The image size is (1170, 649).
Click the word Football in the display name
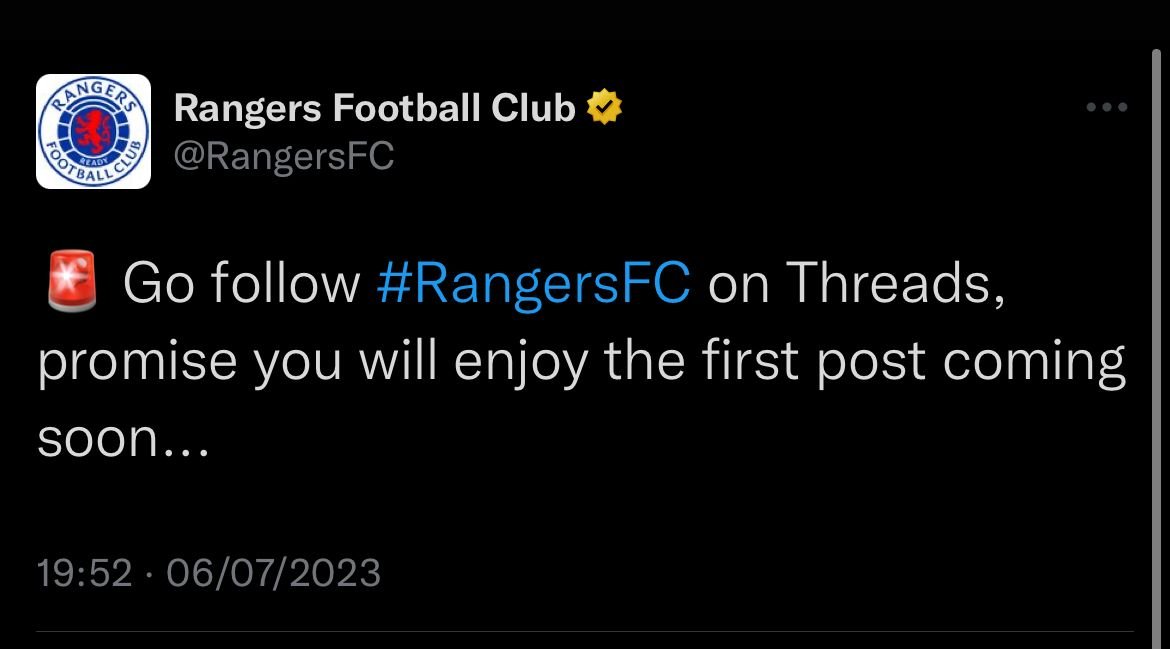click(x=410, y=108)
